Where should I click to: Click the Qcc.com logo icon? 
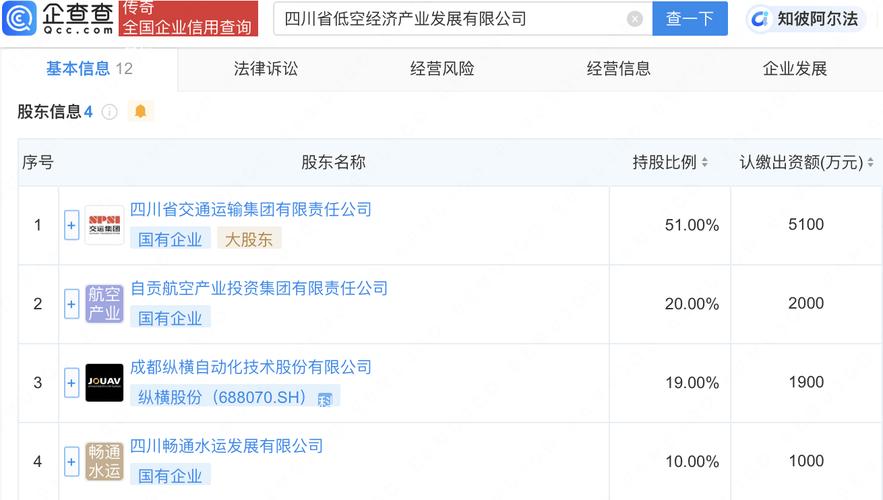coord(22,18)
